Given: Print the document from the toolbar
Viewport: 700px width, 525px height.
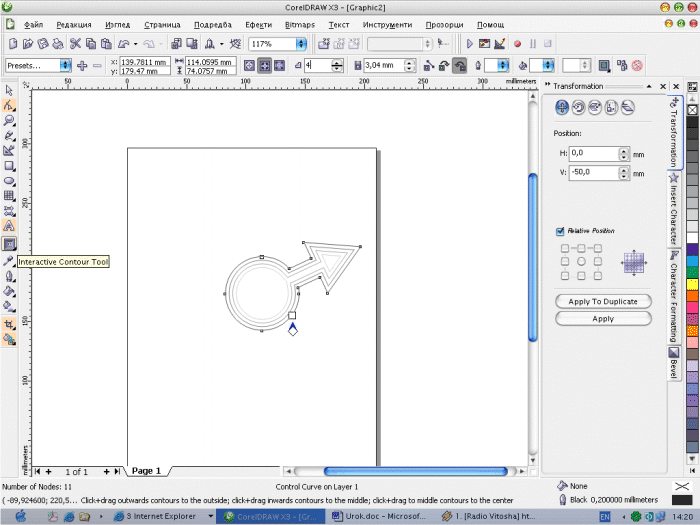Looking at the screenshot, I should point(58,43).
